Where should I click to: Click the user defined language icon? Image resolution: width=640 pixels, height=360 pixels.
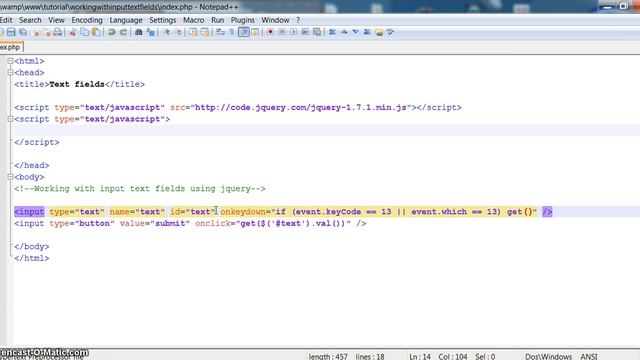click(255, 32)
